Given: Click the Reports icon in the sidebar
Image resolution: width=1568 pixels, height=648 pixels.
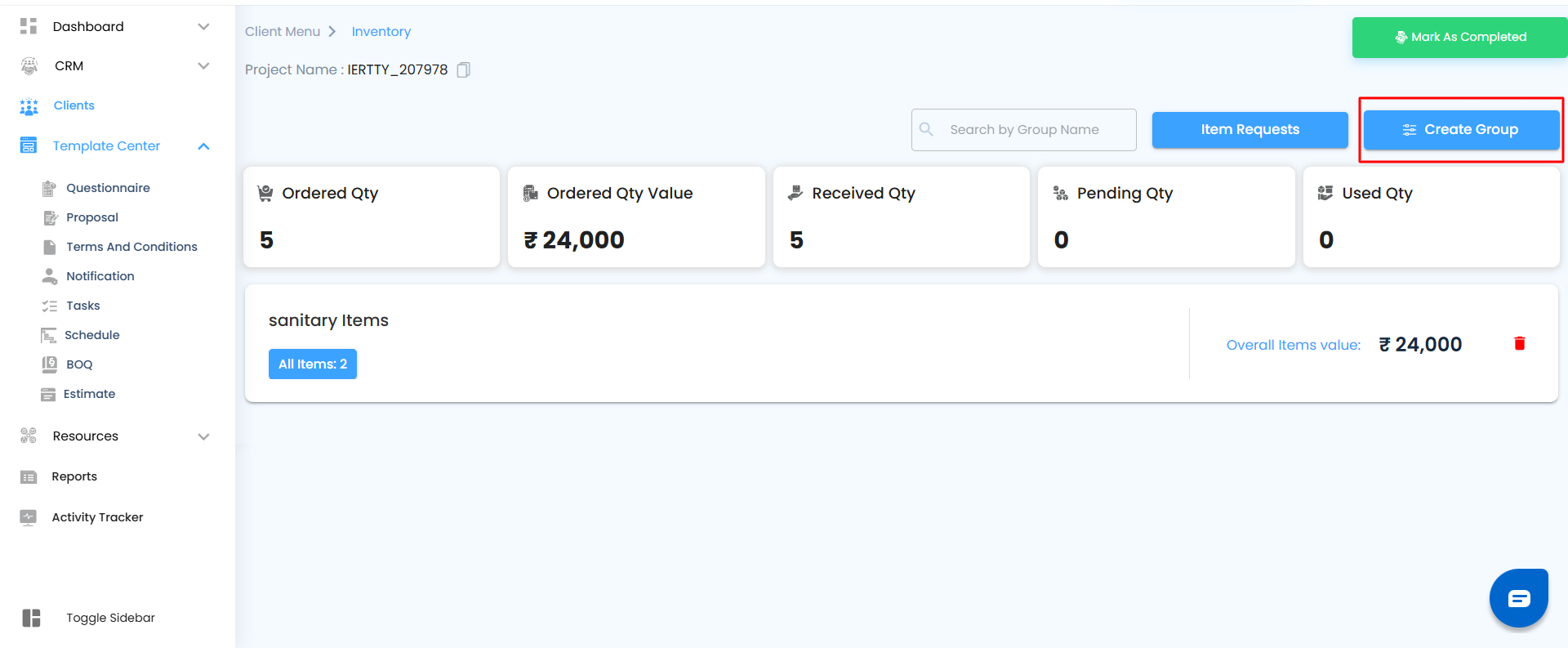Looking at the screenshot, I should click(29, 477).
